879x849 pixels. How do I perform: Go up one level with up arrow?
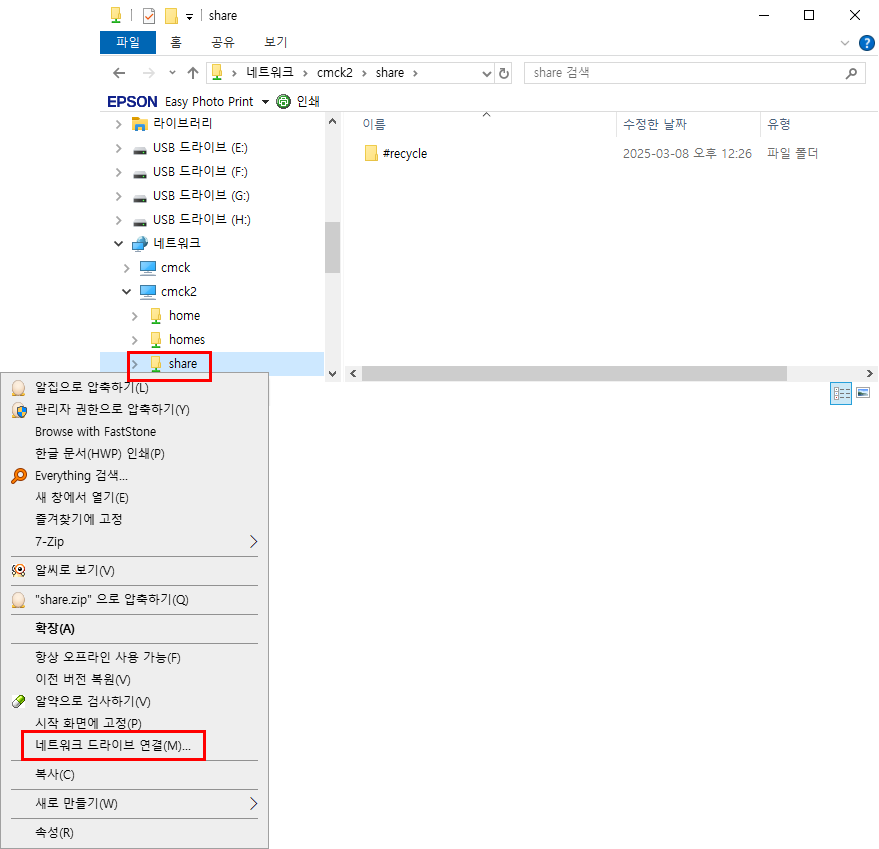pos(193,73)
